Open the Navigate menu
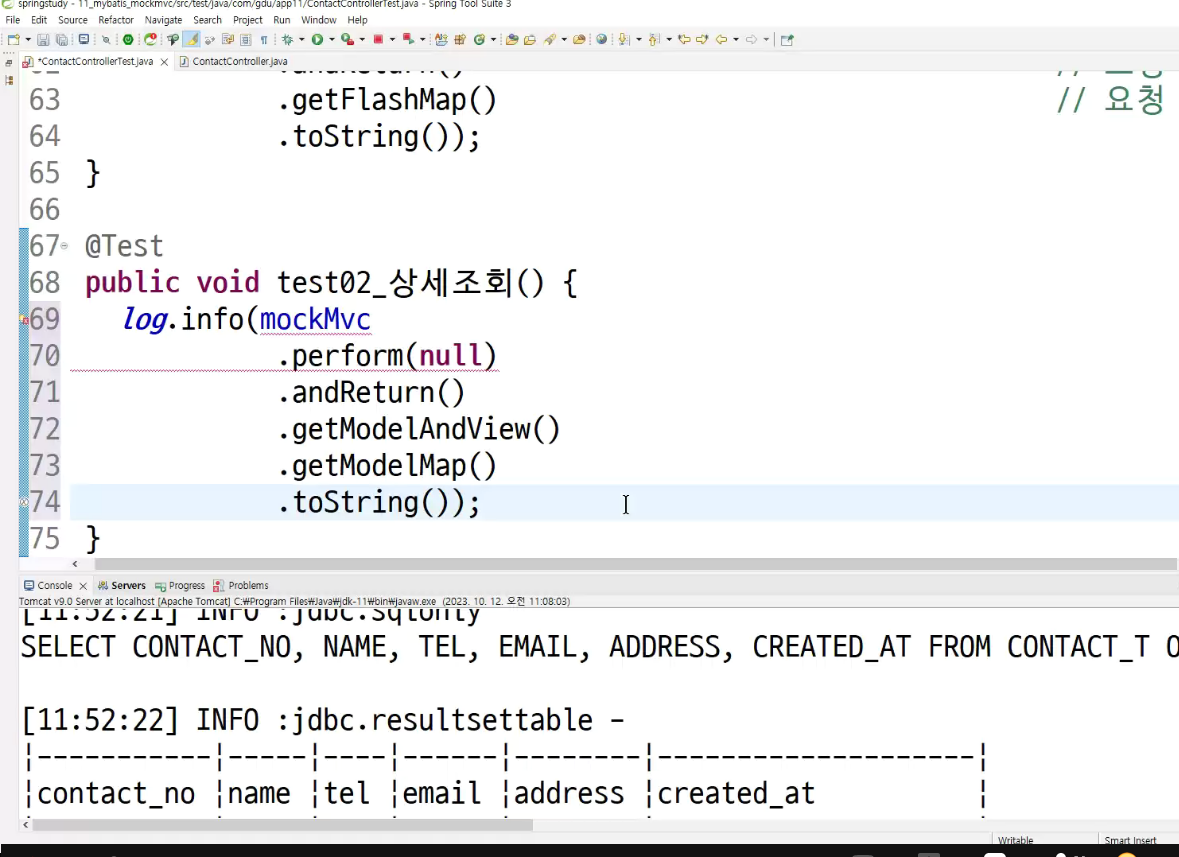This screenshot has height=857, width=1179. click(x=163, y=20)
